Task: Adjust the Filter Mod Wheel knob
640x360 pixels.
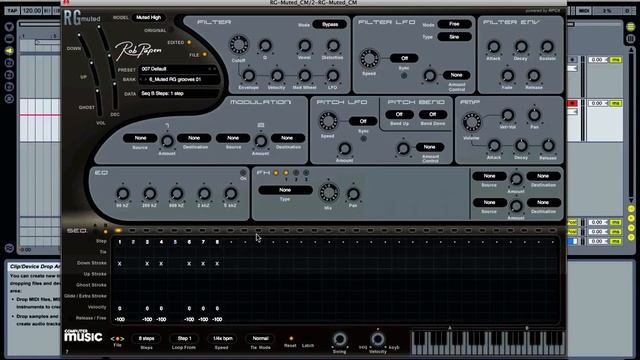Action: pyautogui.click(x=304, y=76)
